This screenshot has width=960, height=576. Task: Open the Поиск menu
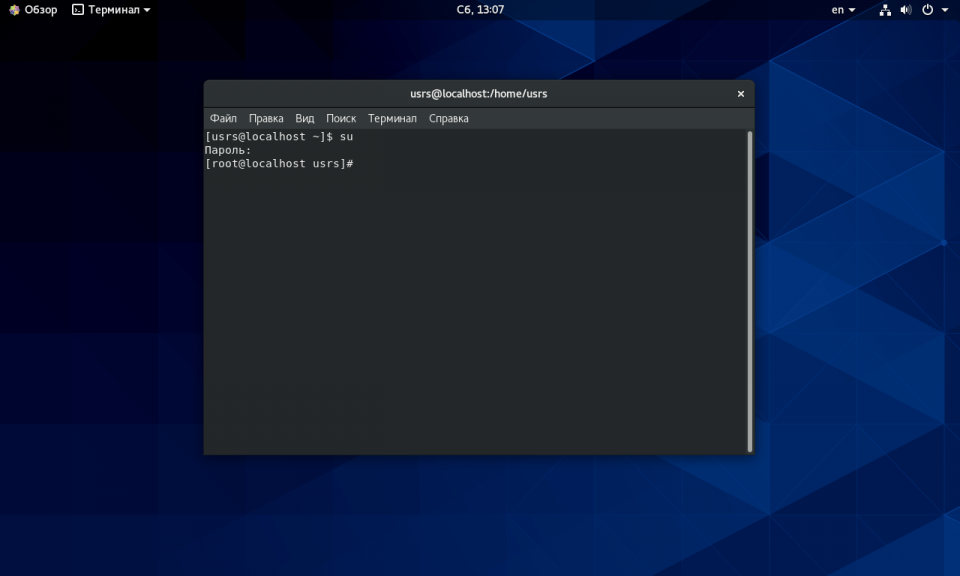coord(341,118)
